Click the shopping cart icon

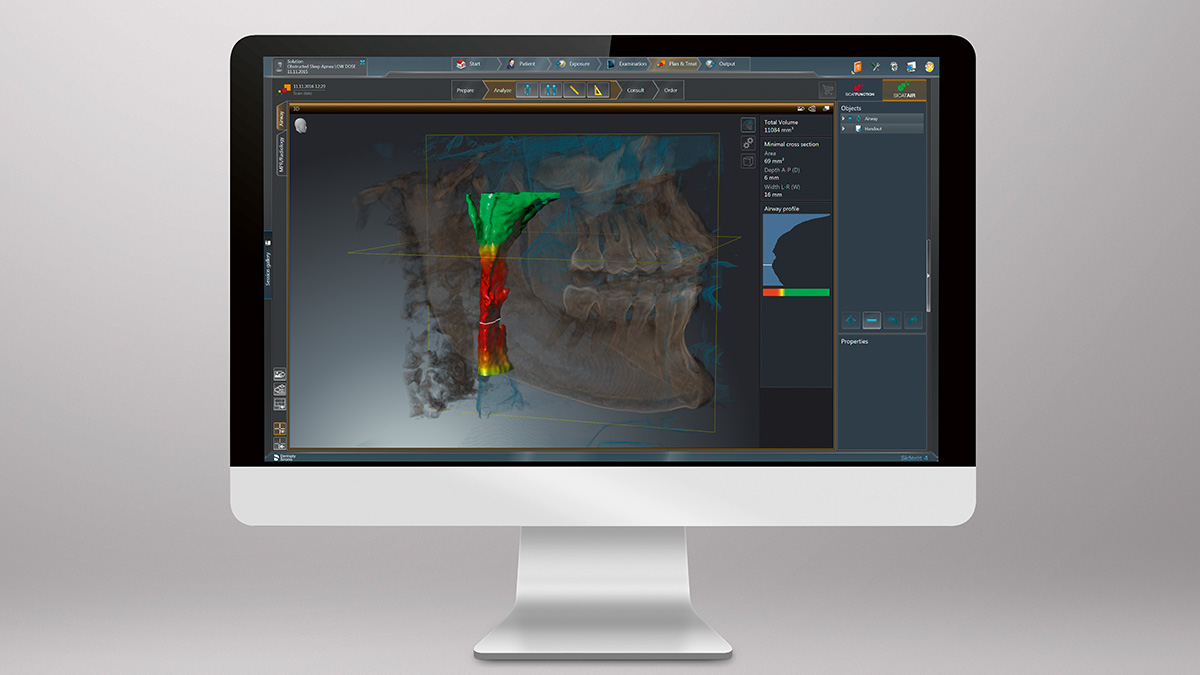(827, 90)
